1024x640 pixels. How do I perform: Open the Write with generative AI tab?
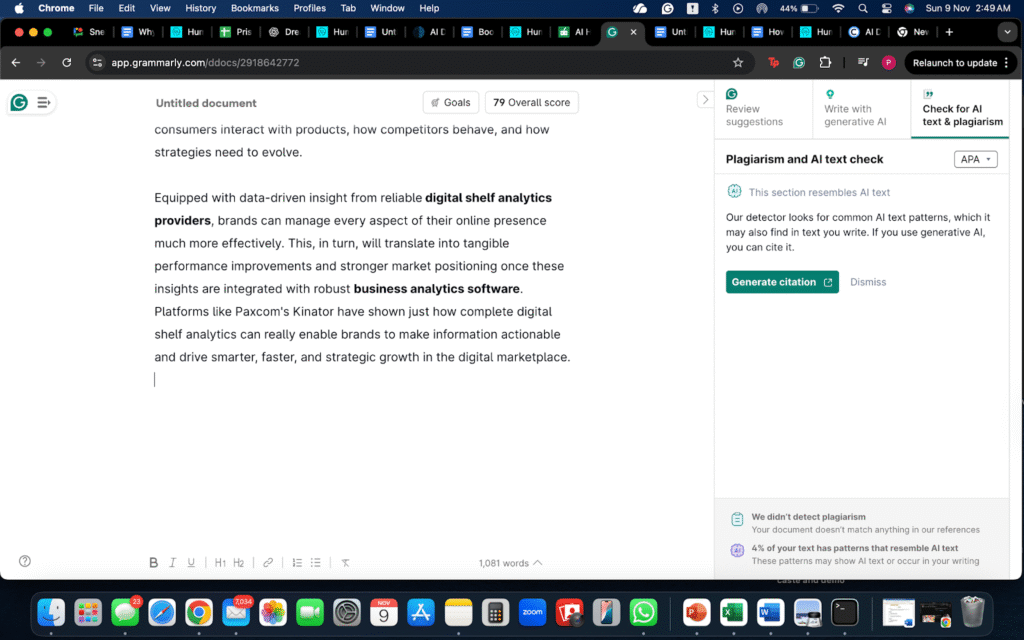[x=860, y=109]
